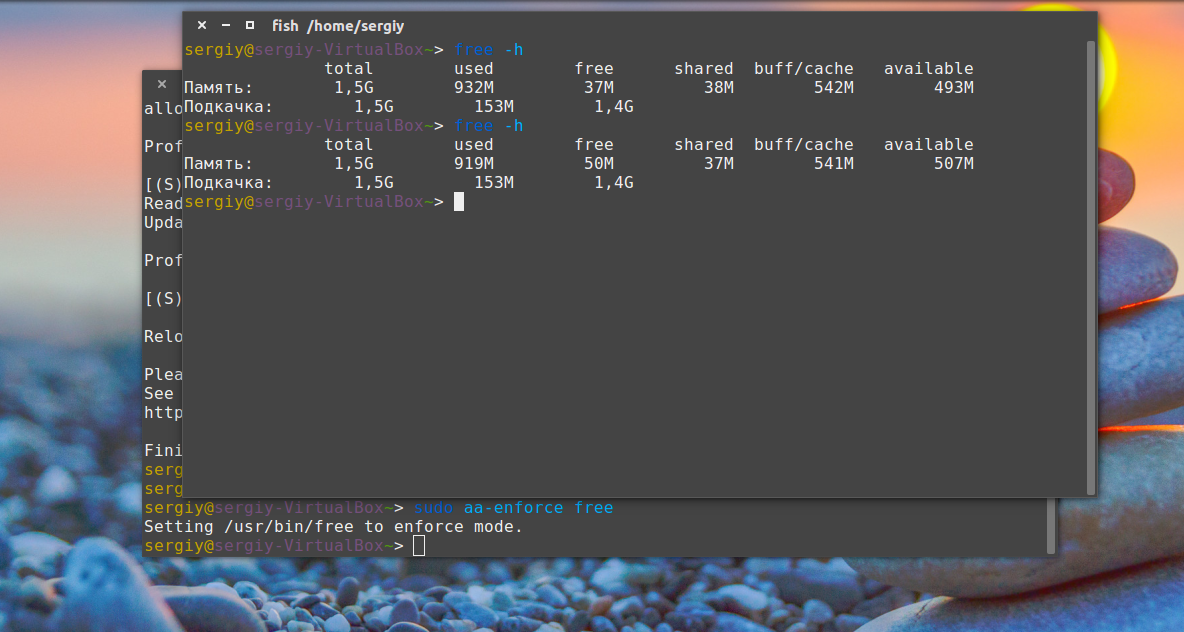Click the 37M free memory value in first output
The image size is (1184, 632).
pos(599,88)
